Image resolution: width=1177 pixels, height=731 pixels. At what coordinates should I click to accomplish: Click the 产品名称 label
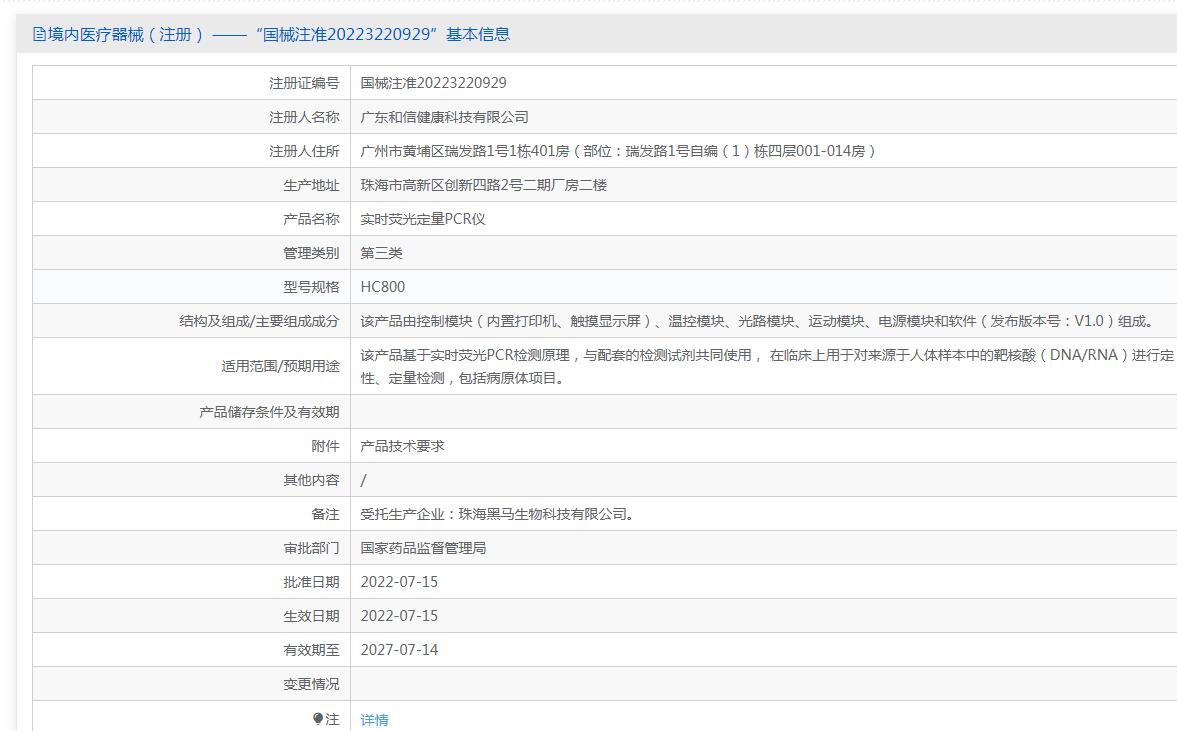point(311,219)
